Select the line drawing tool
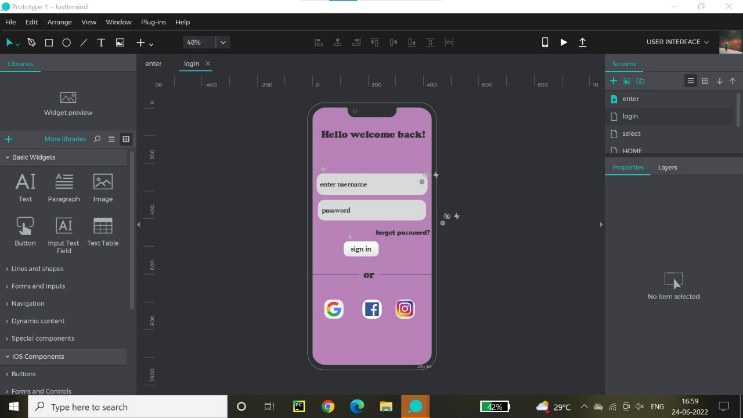Screen dimensions: 743x418 tap(83, 43)
